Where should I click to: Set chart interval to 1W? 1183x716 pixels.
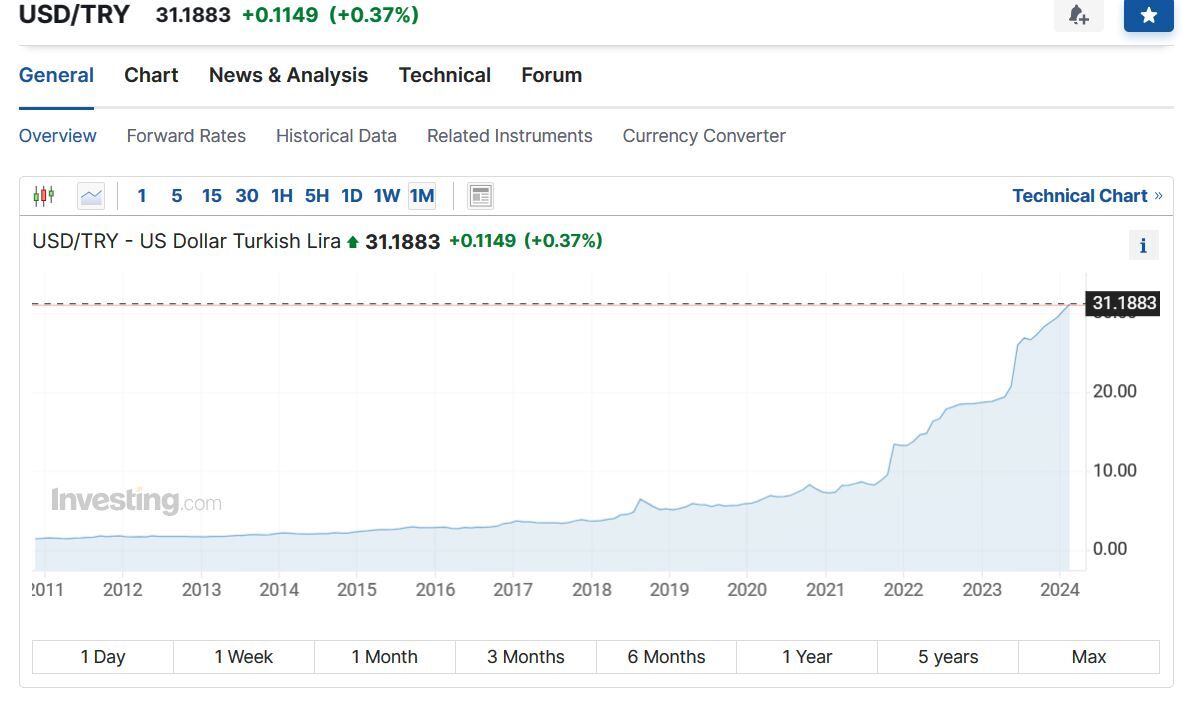click(386, 196)
